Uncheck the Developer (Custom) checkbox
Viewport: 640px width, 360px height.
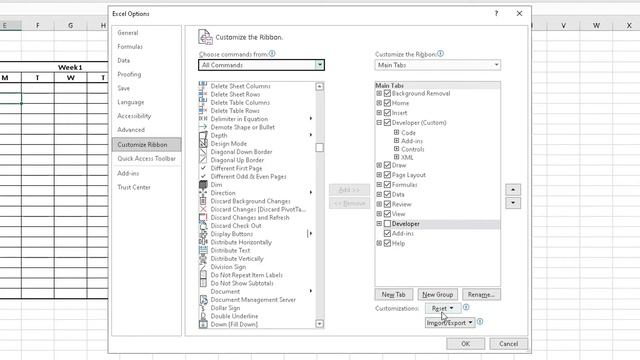pyautogui.click(x=387, y=122)
